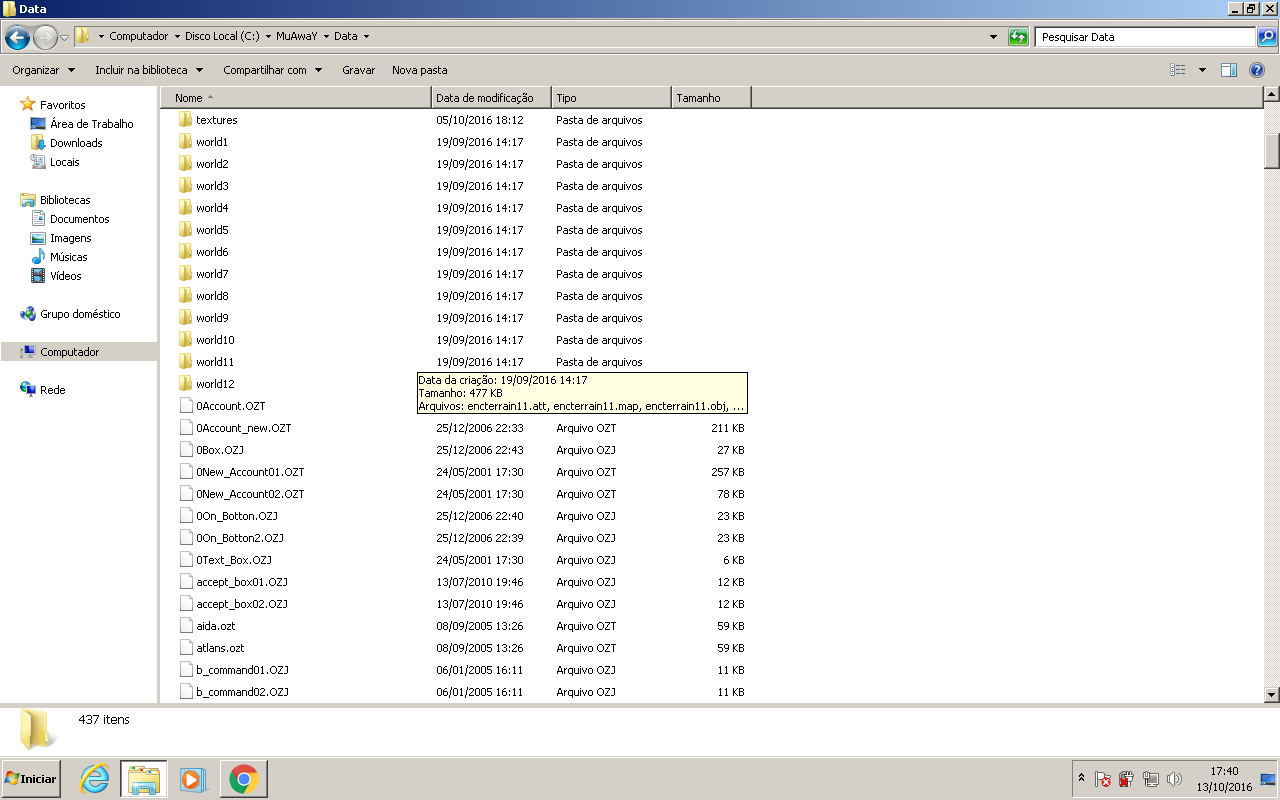Select Downloads in the Favoritos list
This screenshot has height=800, width=1280.
click(76, 143)
